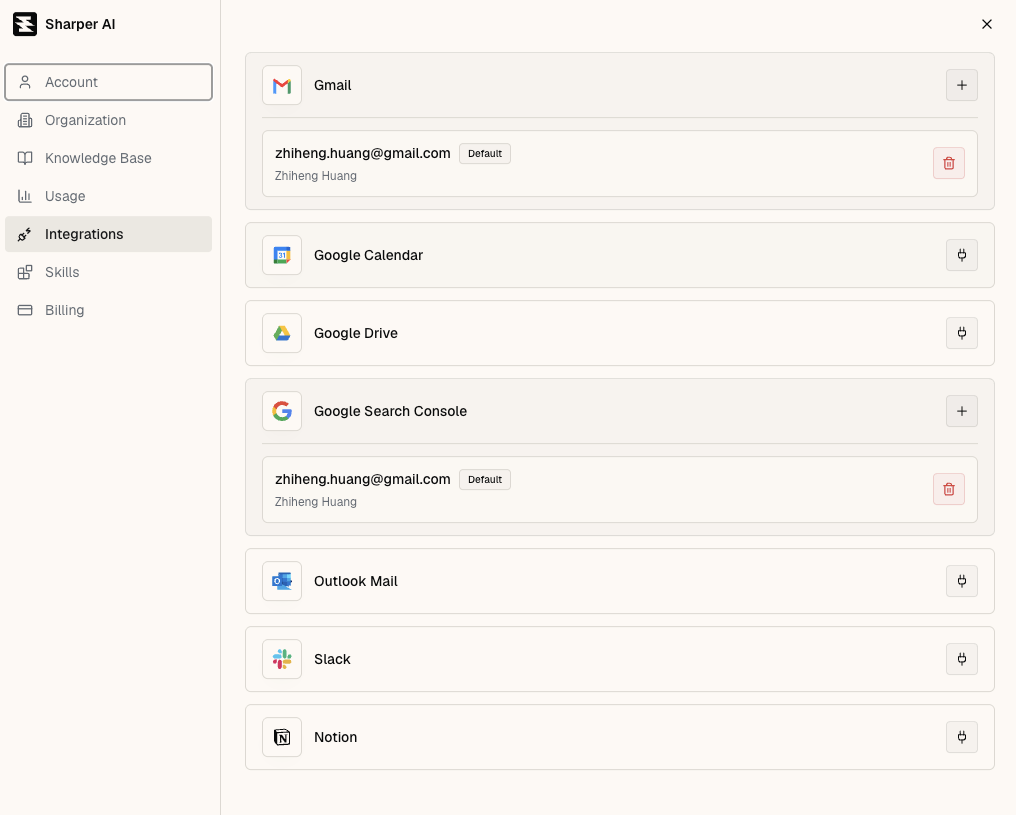This screenshot has height=815, width=1016.
Task: Click the Sharper AI brand name
Action: (80, 24)
